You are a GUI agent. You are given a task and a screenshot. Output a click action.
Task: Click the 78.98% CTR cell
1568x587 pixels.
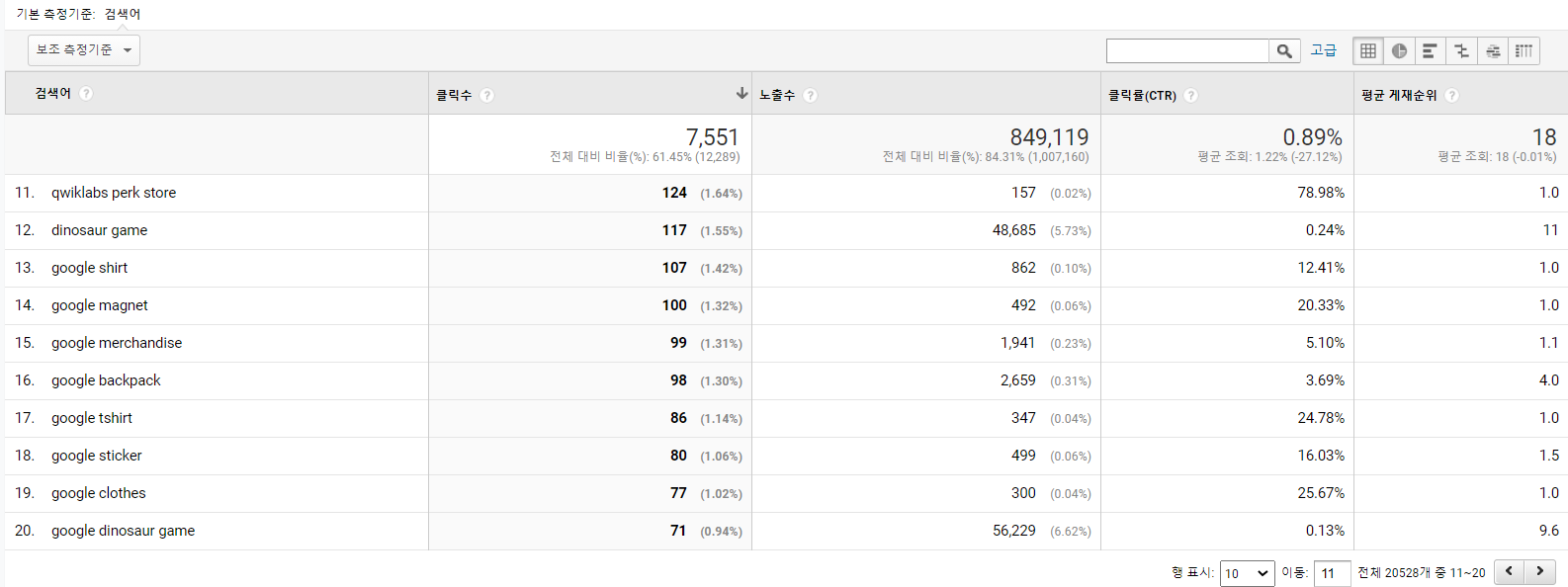(1321, 193)
